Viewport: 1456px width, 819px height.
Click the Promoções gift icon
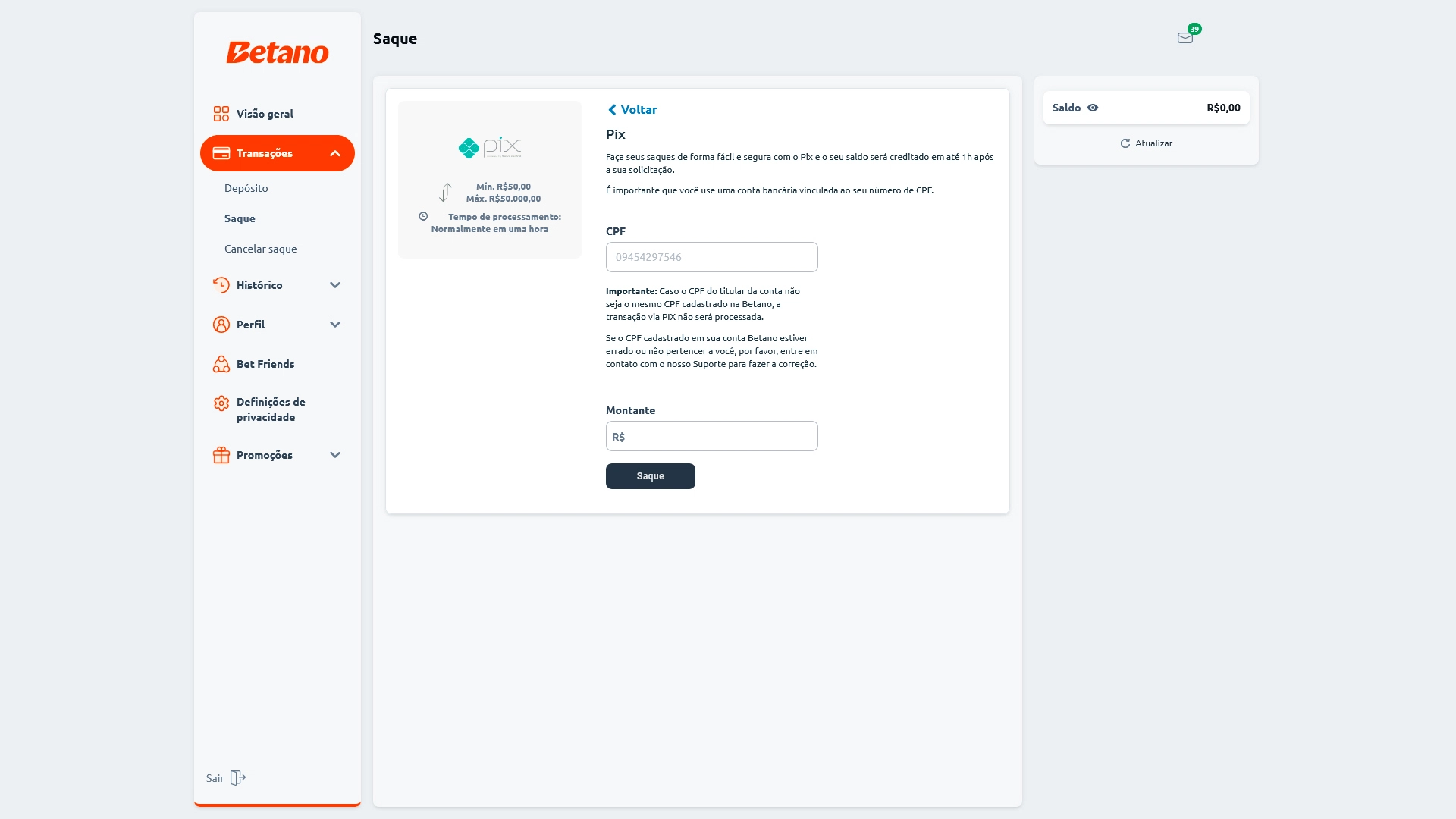click(x=221, y=455)
